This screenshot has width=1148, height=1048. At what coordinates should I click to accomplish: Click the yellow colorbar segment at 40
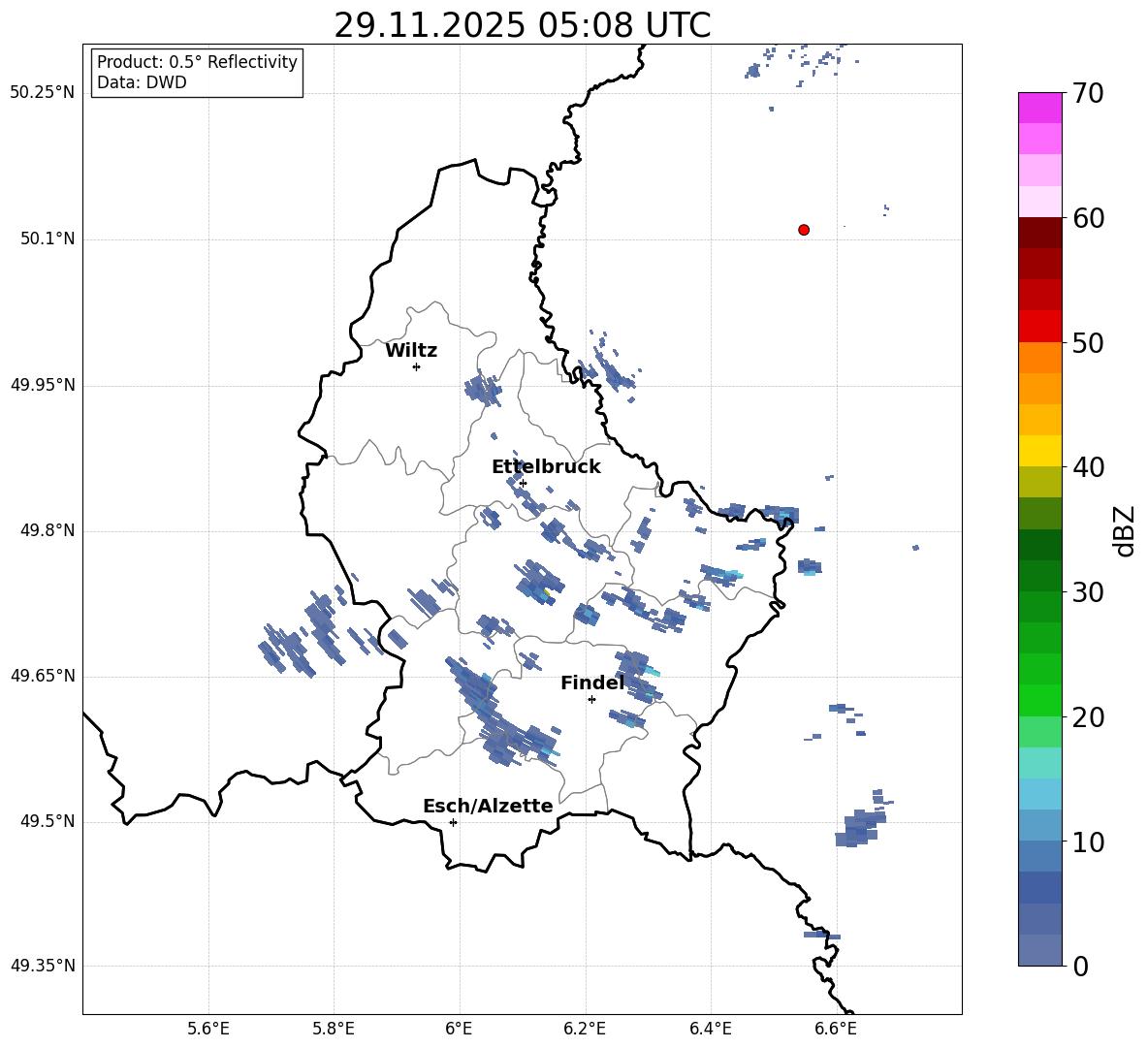pyautogui.click(x=1040, y=451)
